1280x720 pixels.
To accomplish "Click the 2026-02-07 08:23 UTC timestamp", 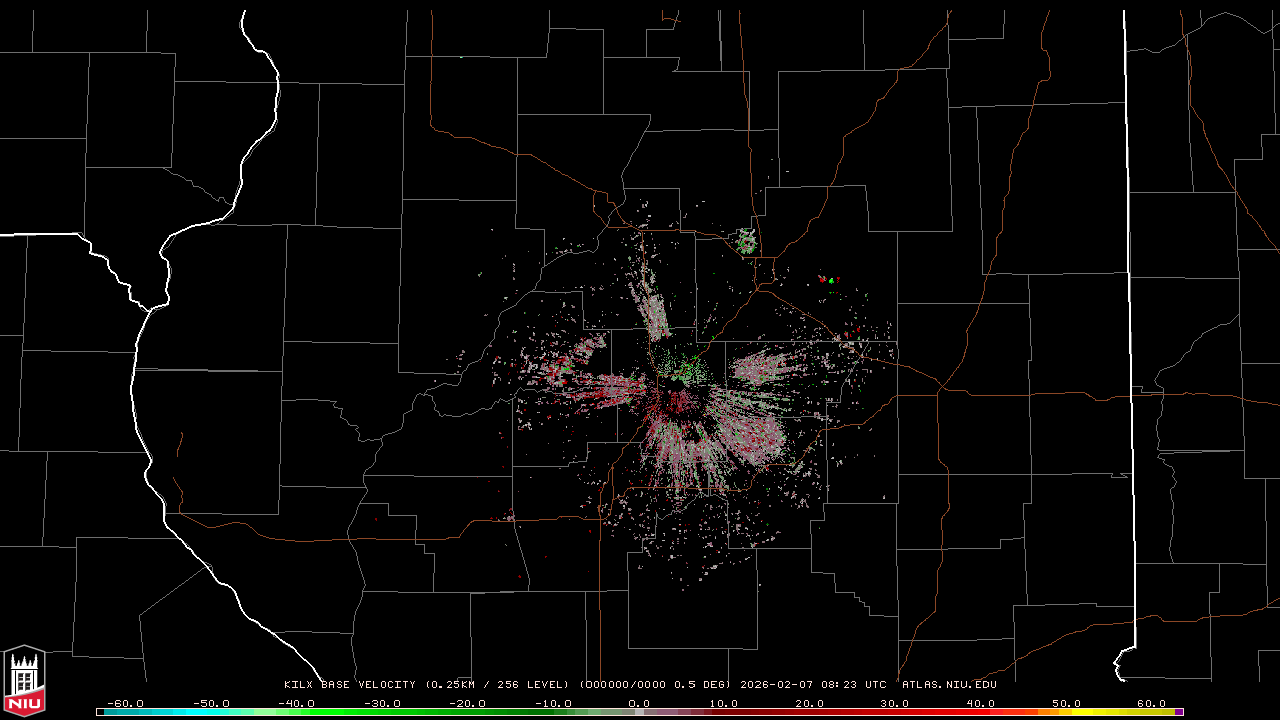I will click(x=813, y=685).
